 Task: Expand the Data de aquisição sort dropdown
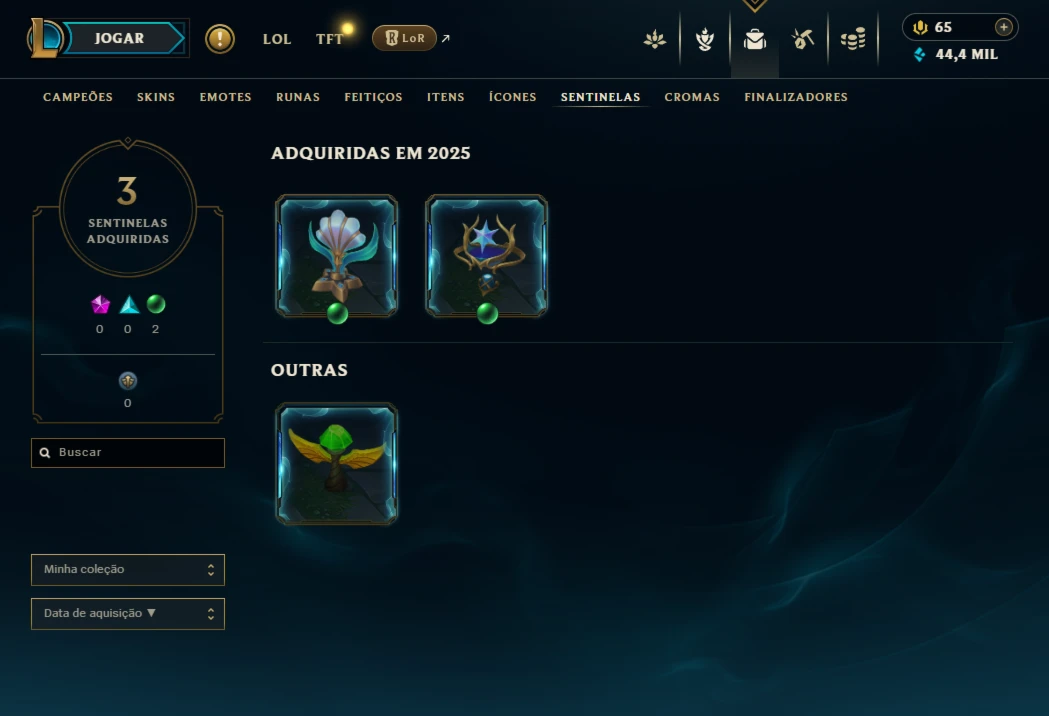[x=128, y=614]
